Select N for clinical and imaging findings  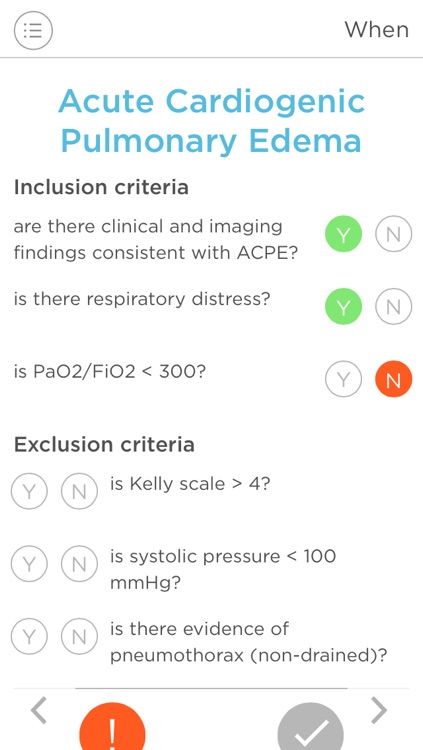(x=393, y=234)
